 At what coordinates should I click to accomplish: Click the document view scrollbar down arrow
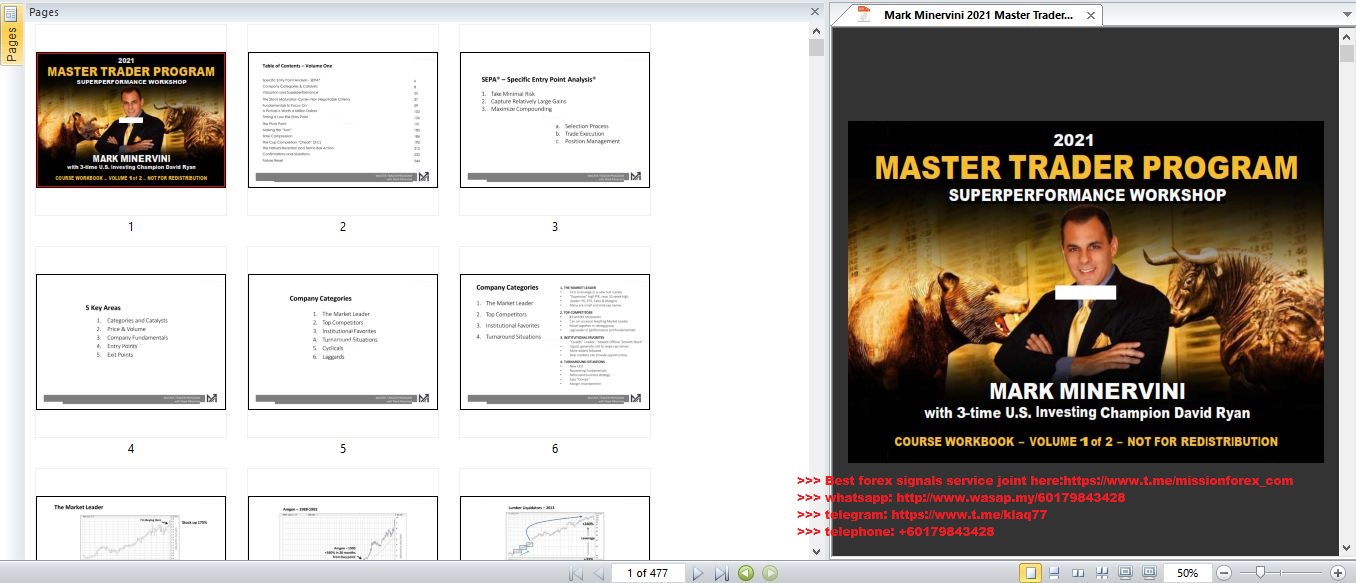[1346, 549]
